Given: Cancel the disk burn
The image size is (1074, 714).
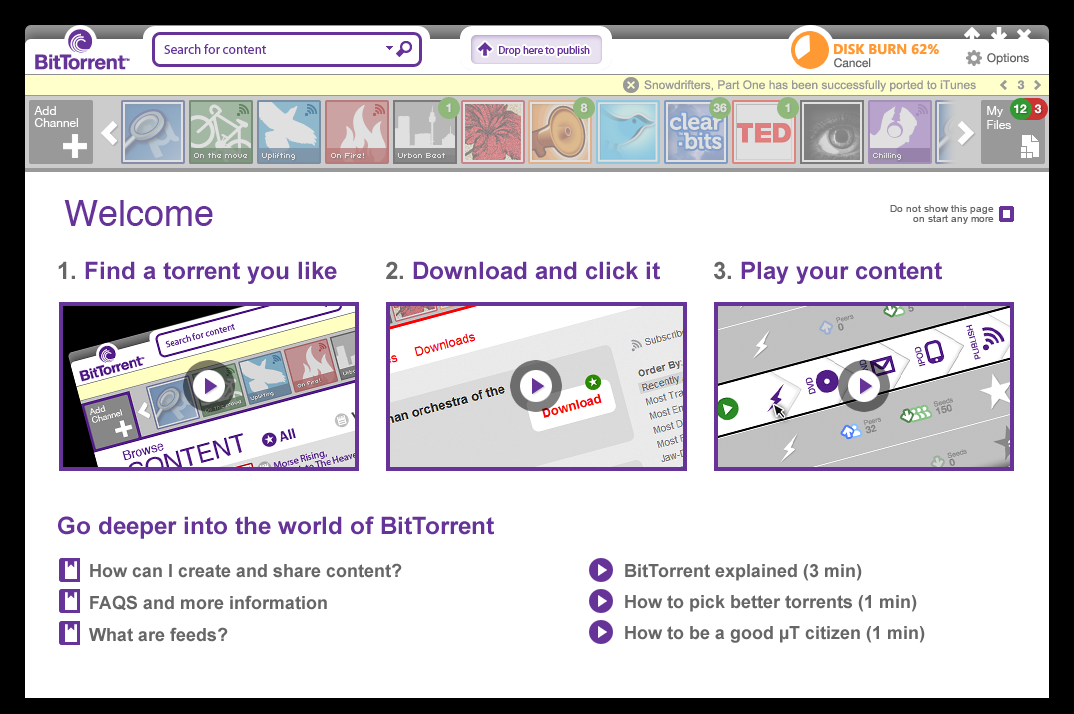Looking at the screenshot, I should click(x=851, y=63).
